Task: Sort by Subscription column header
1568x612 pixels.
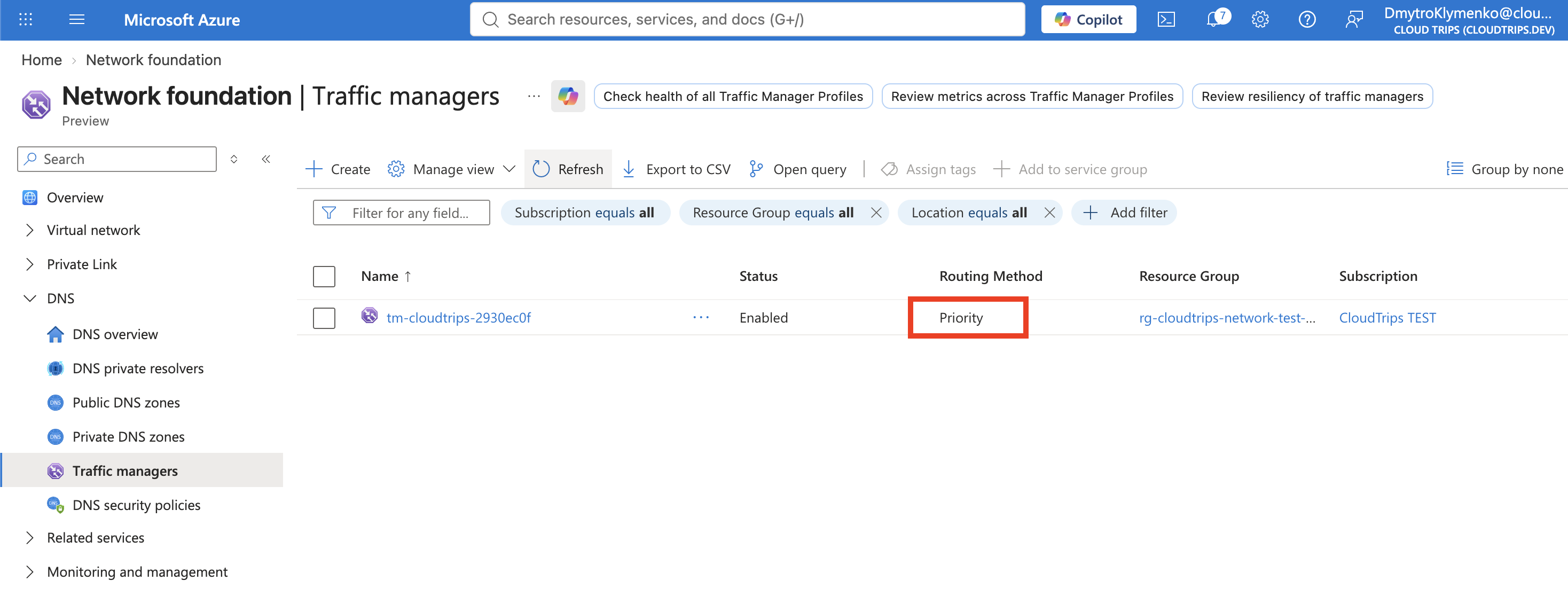Action: click(1378, 277)
